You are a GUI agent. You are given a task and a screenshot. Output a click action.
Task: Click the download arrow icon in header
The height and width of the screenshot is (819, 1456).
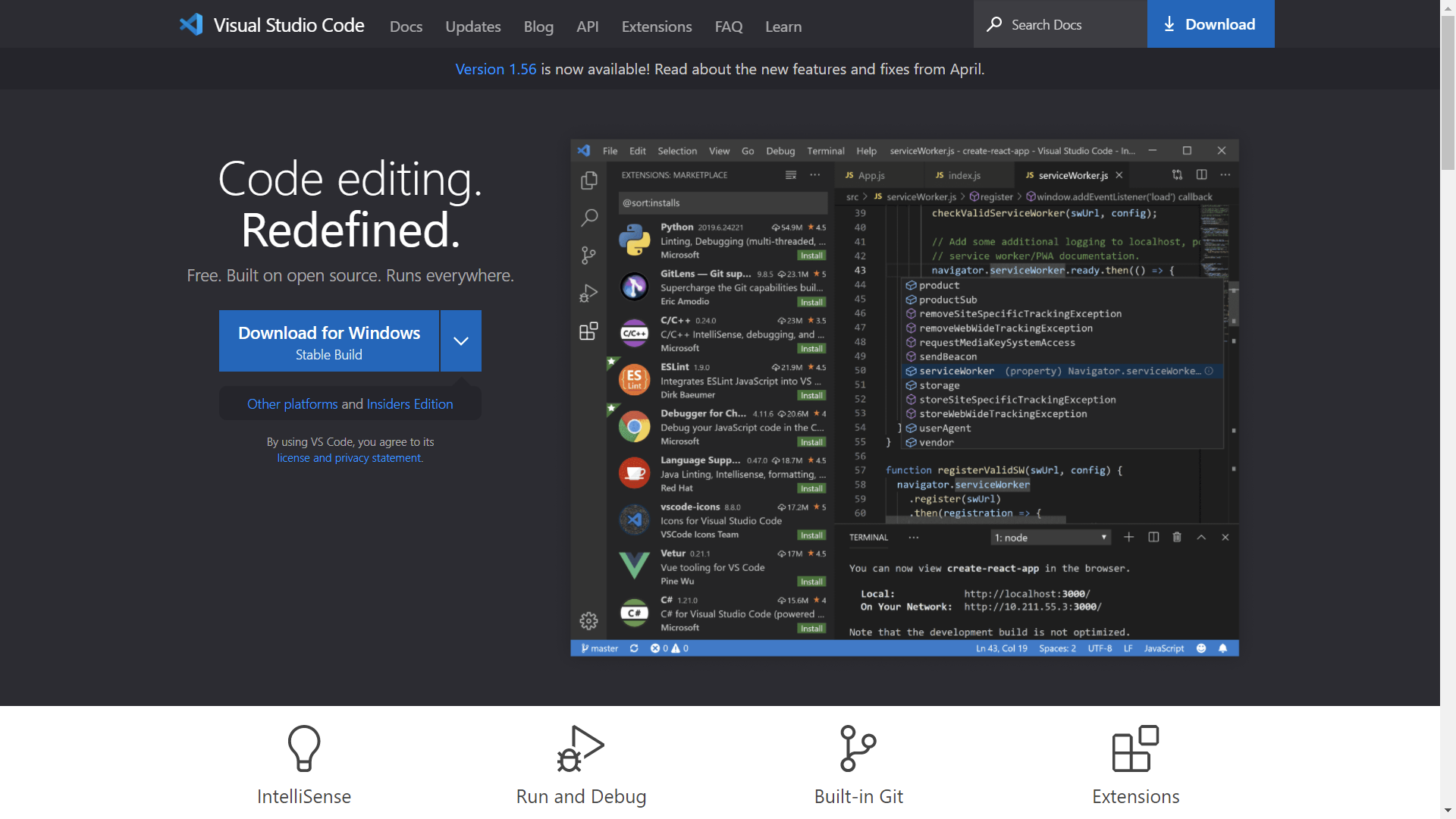tap(1169, 24)
